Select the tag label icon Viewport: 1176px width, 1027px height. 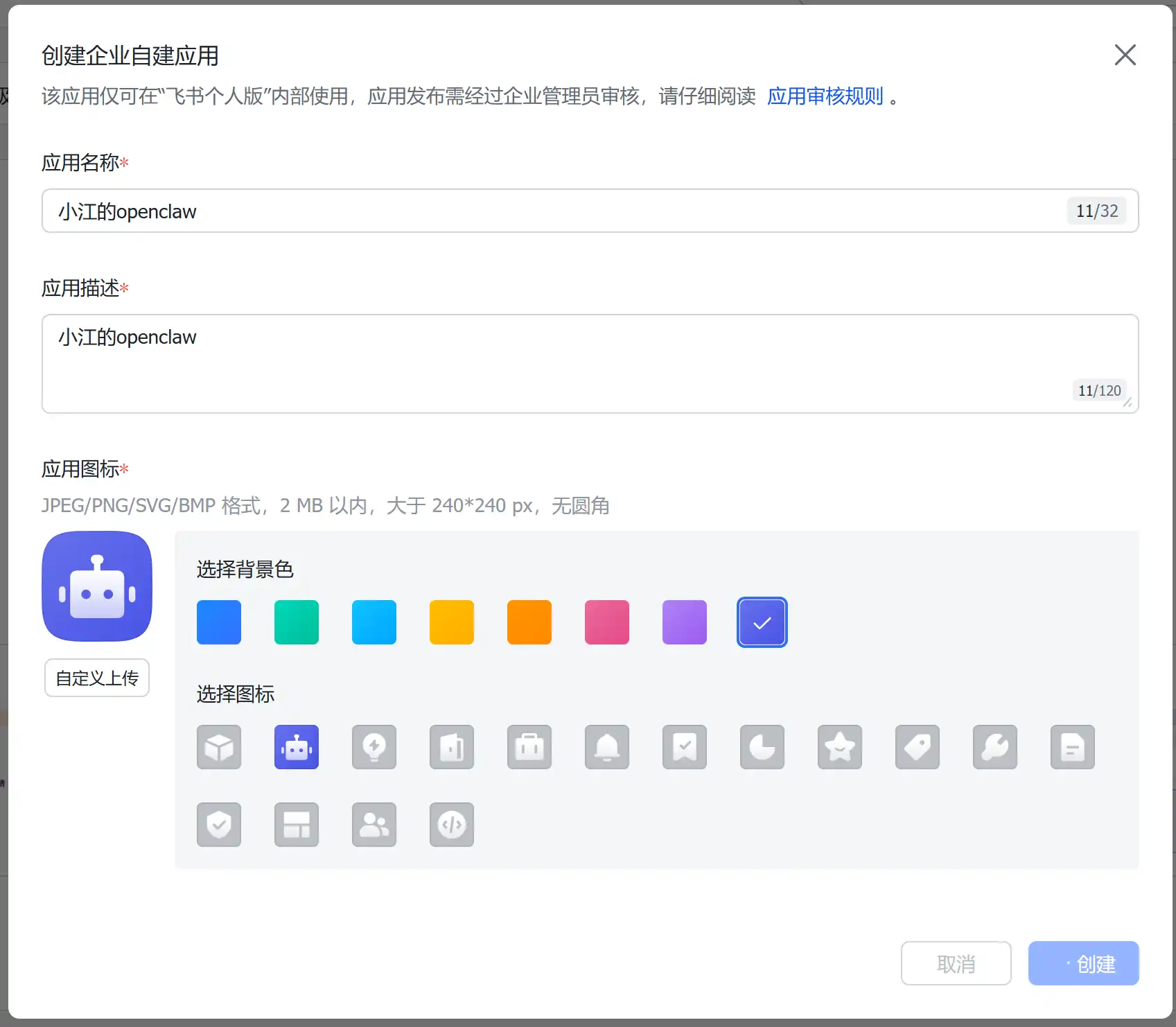pos(917,747)
